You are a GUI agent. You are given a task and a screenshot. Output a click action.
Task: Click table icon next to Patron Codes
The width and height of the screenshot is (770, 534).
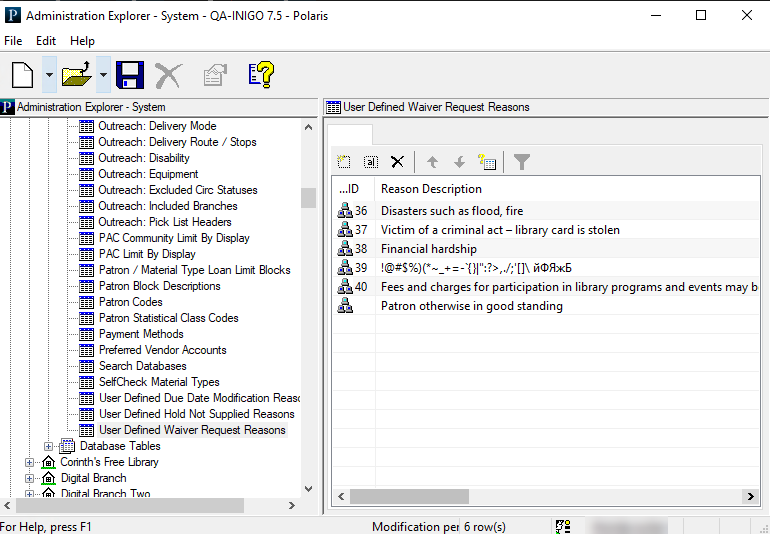(x=86, y=302)
